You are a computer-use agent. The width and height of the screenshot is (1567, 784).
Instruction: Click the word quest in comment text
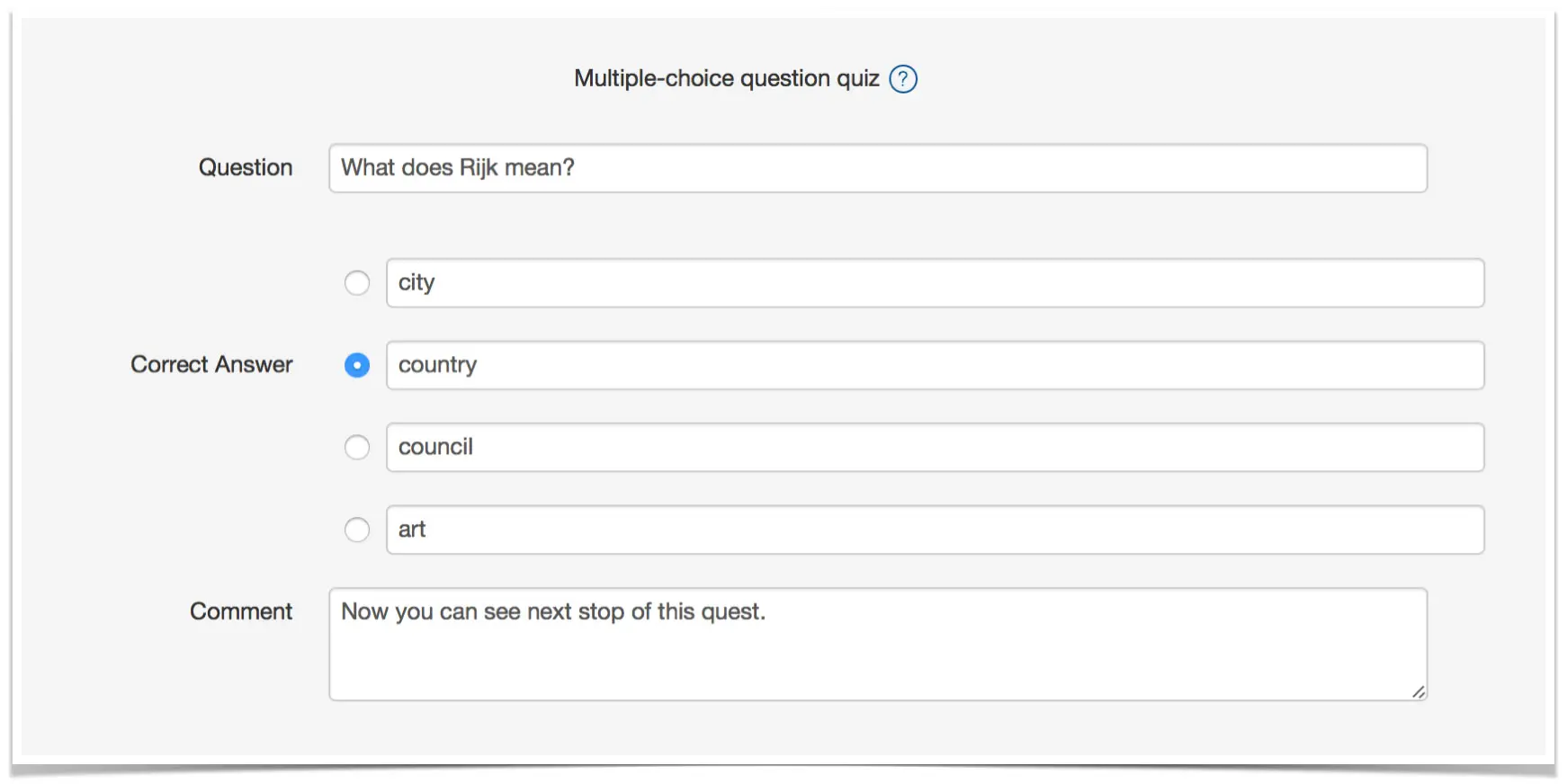(x=730, y=612)
